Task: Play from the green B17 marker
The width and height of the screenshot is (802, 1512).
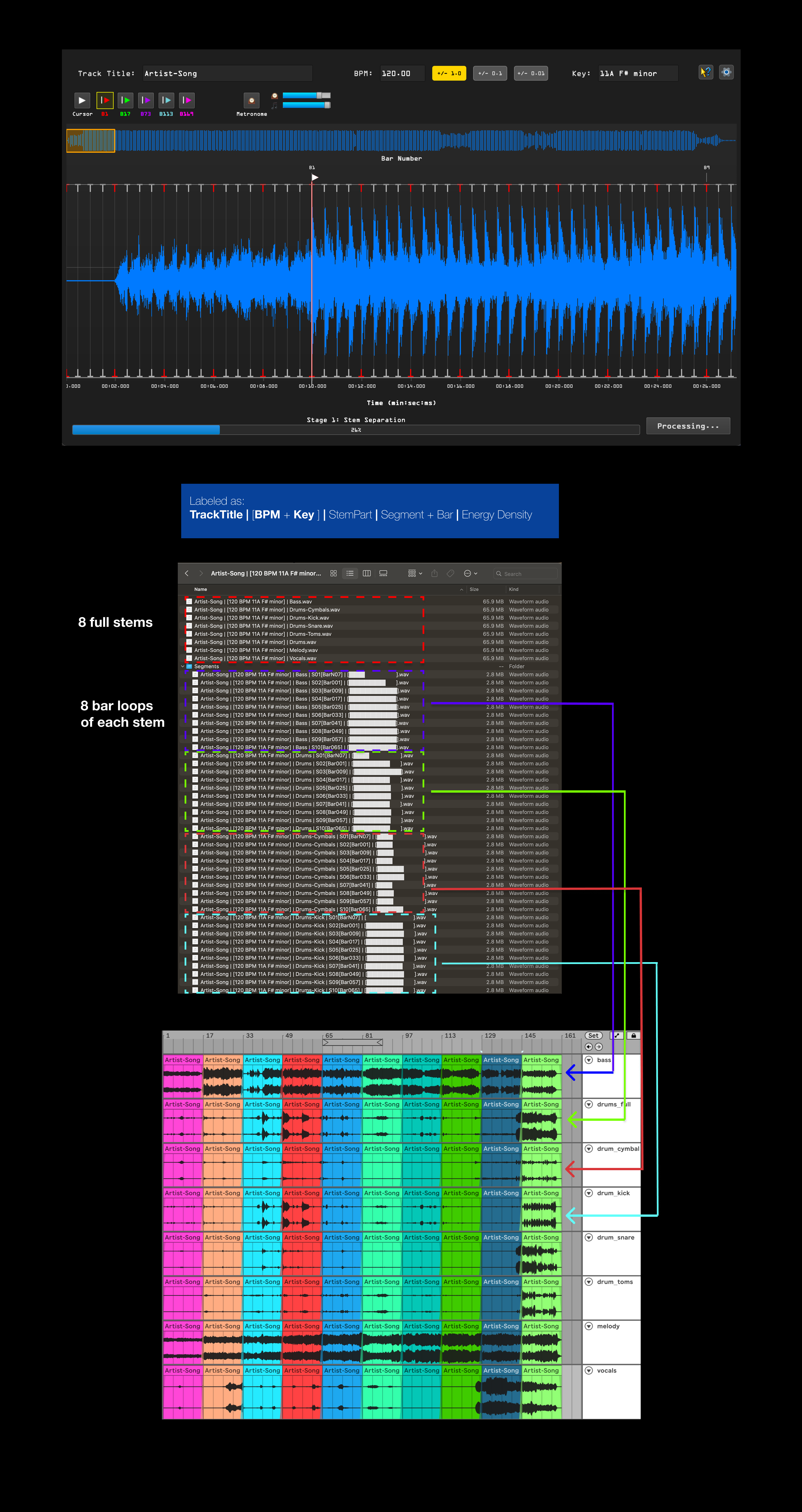Action: (x=125, y=100)
